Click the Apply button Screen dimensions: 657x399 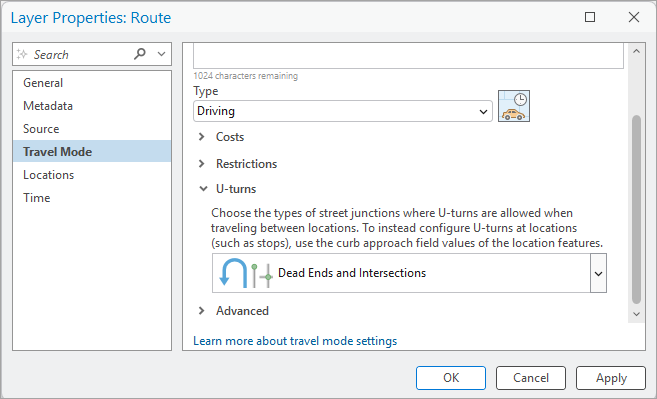click(611, 378)
